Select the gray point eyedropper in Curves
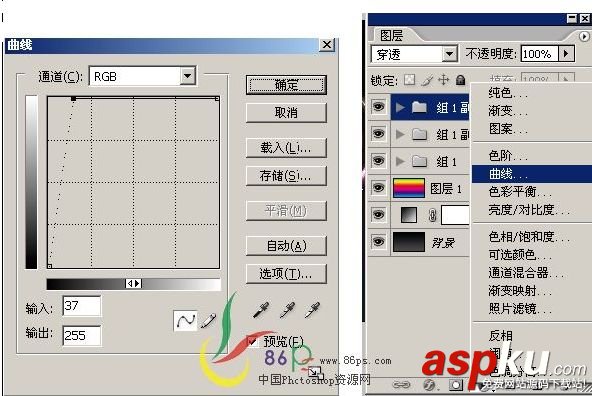Viewport: 592px width, 396px height. pos(288,310)
